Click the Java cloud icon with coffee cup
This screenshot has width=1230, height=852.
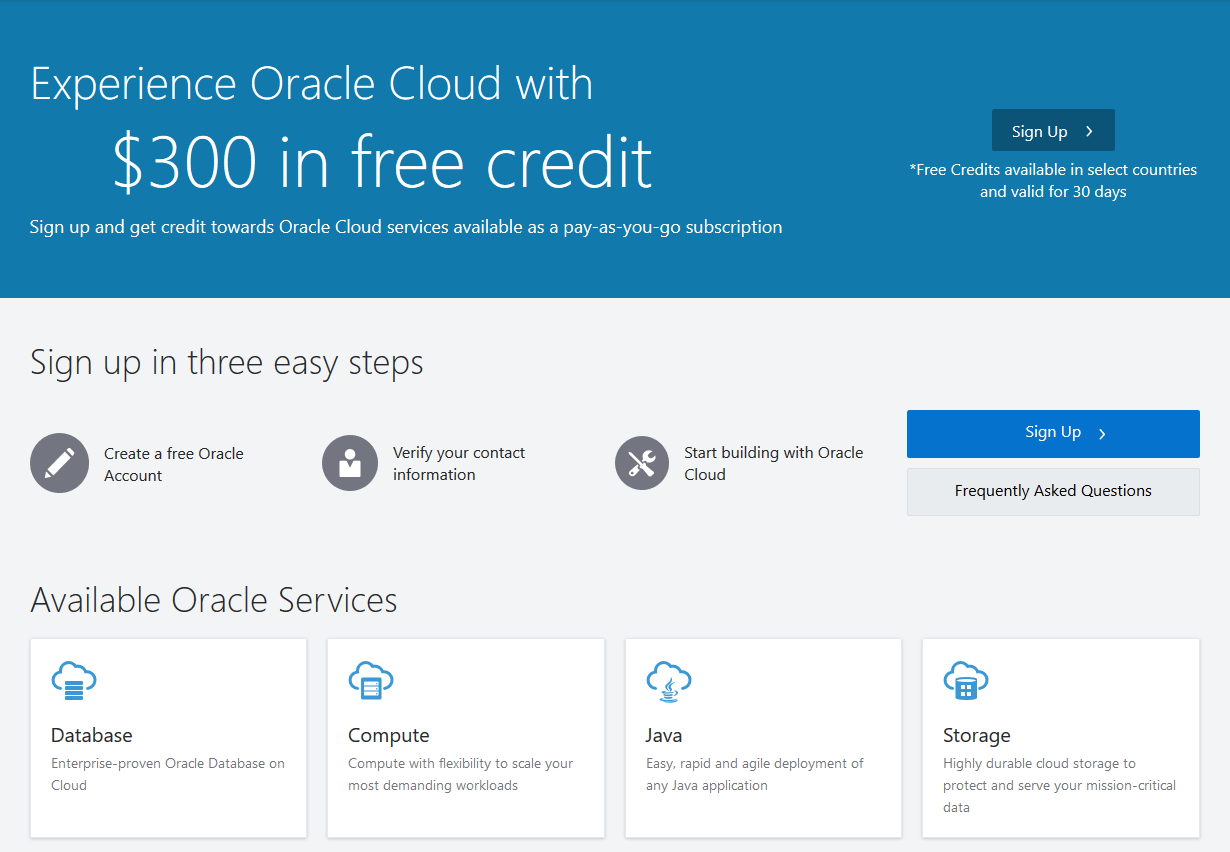[669, 681]
